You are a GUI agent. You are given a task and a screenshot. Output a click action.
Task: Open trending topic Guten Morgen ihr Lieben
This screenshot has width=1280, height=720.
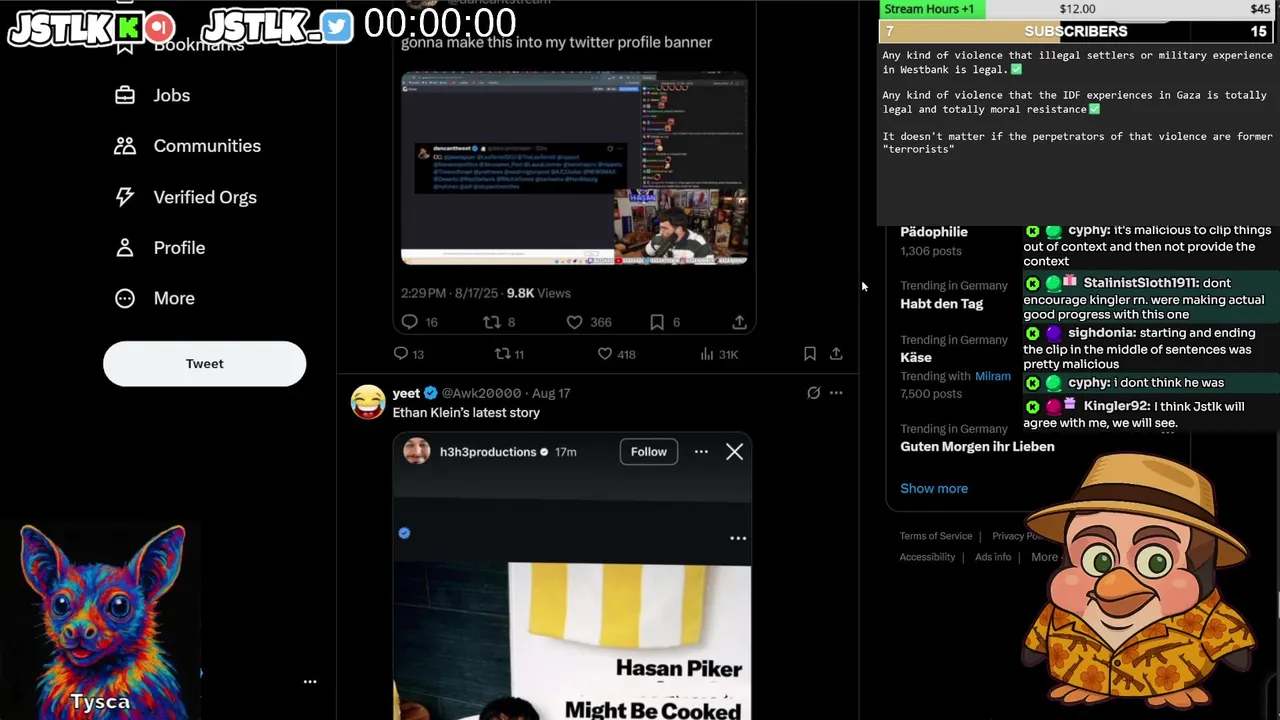[977, 447]
